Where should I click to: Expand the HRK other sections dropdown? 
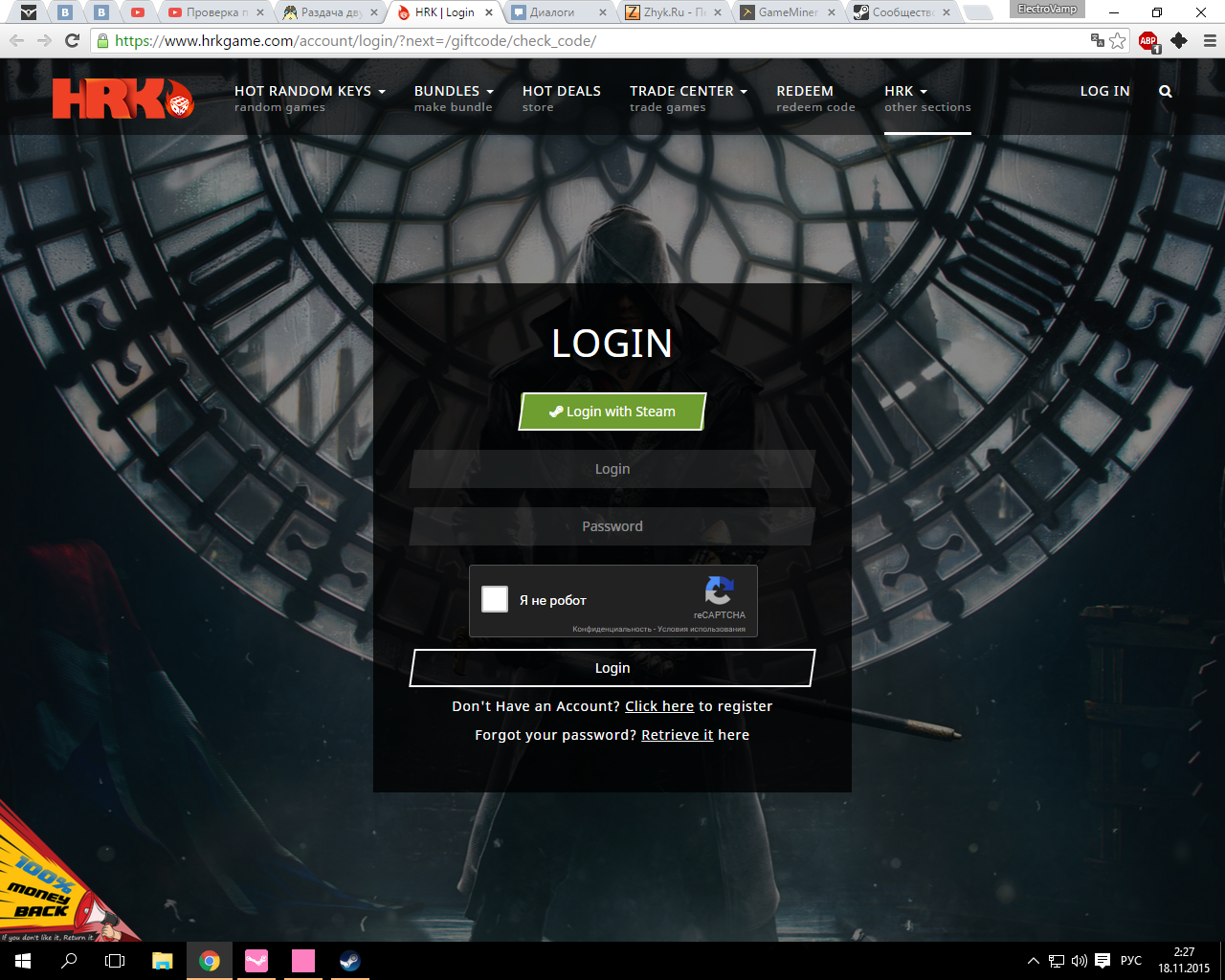pyautogui.click(x=927, y=98)
